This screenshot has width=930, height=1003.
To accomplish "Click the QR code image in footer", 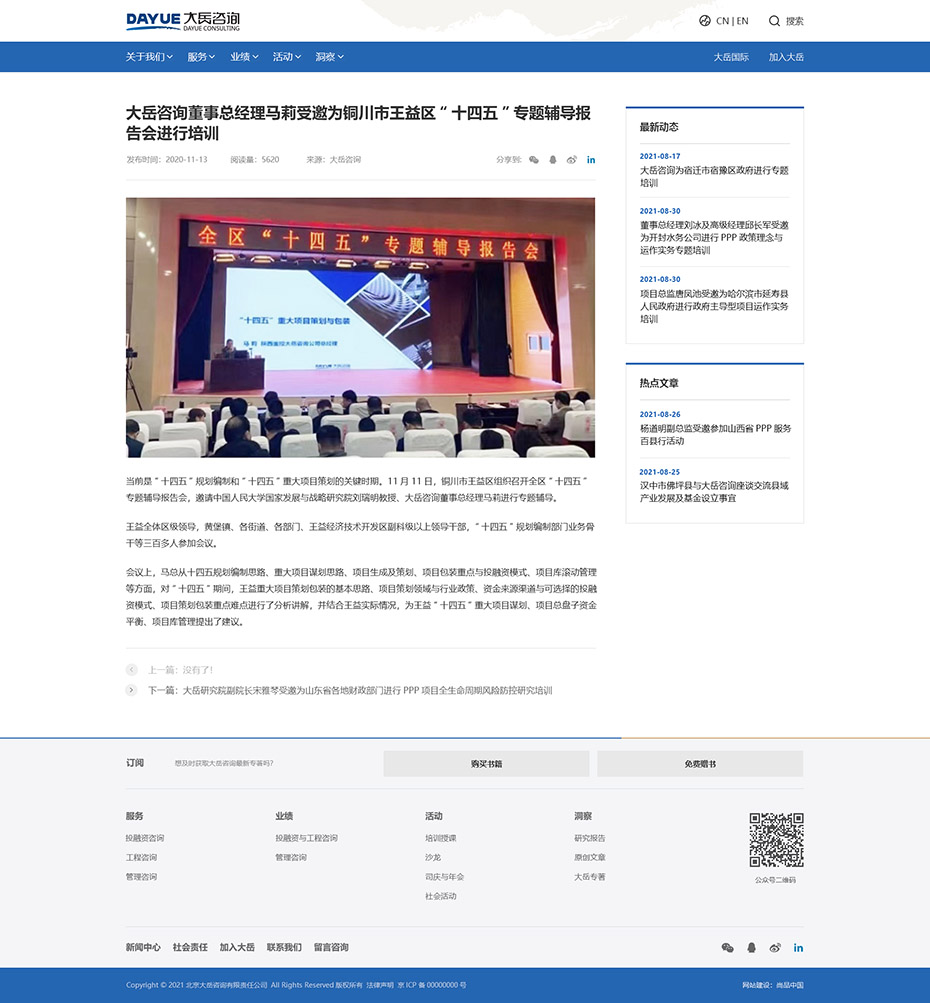I will point(776,840).
